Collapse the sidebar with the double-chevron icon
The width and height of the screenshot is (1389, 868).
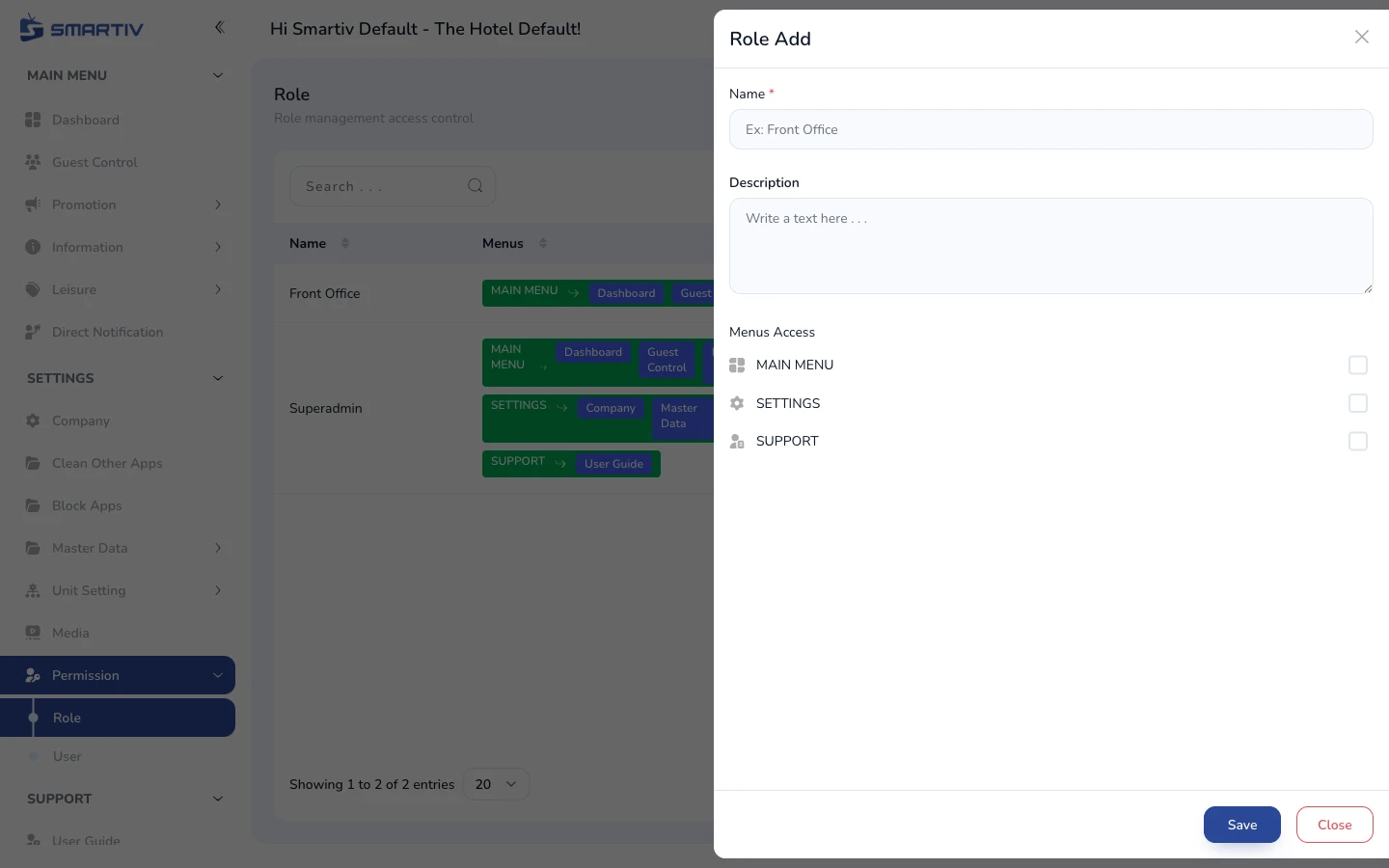(x=219, y=27)
